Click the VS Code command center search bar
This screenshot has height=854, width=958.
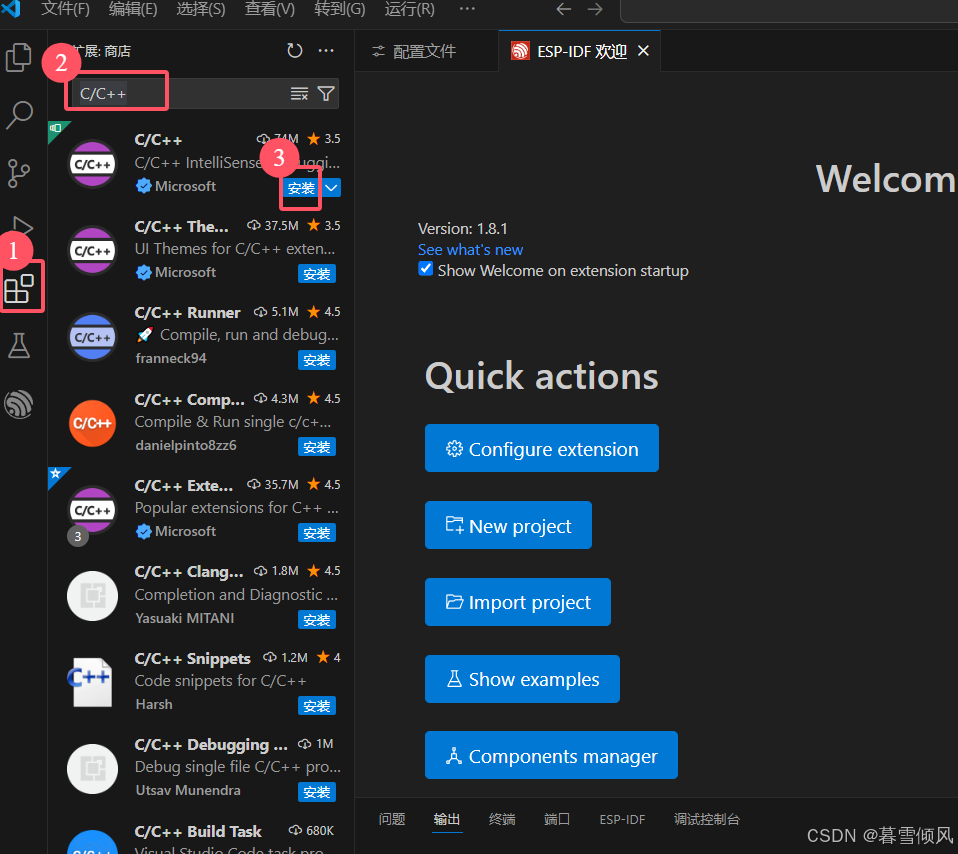pyautogui.click(x=789, y=10)
